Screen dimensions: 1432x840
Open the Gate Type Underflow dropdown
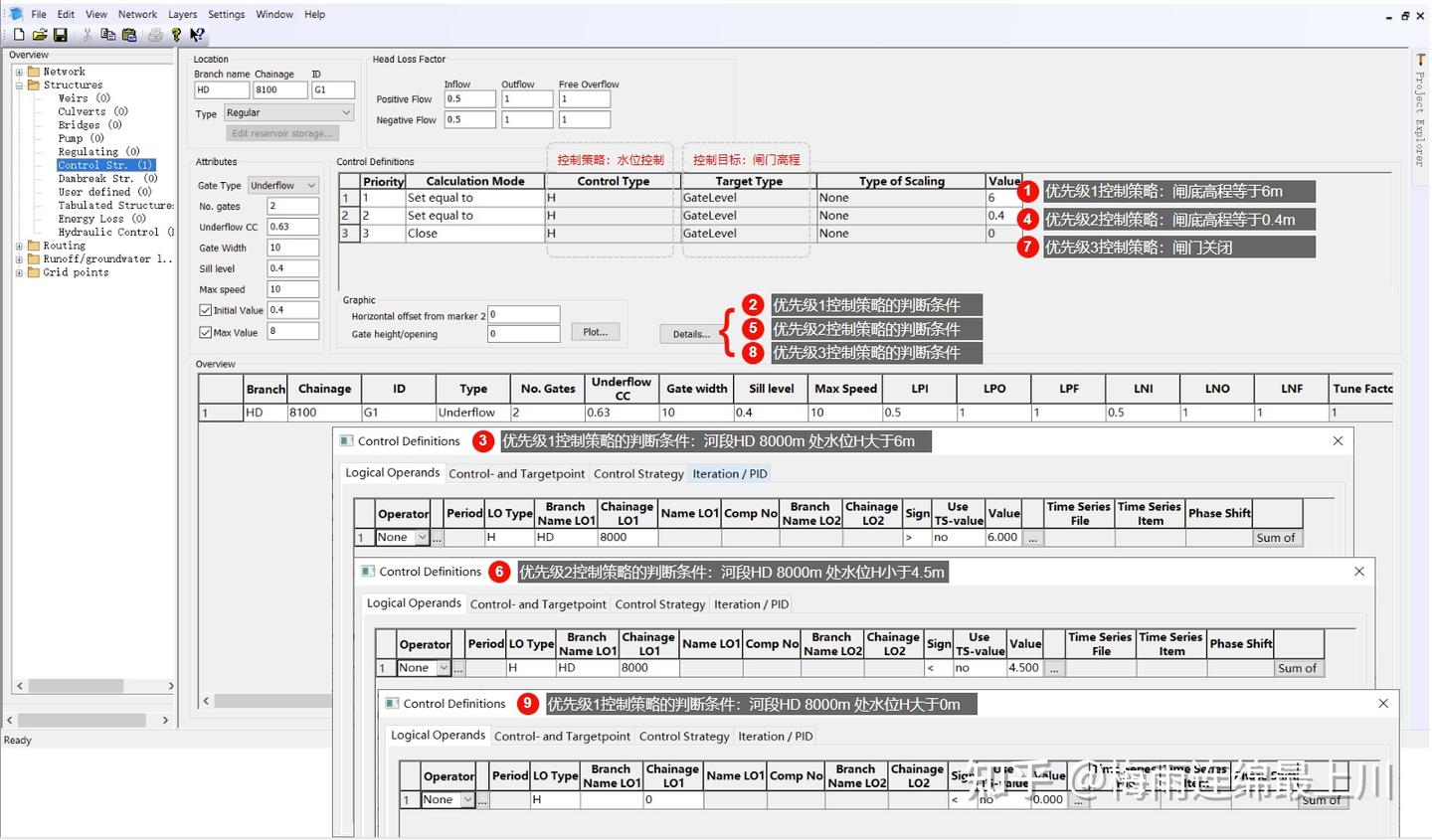[282, 186]
